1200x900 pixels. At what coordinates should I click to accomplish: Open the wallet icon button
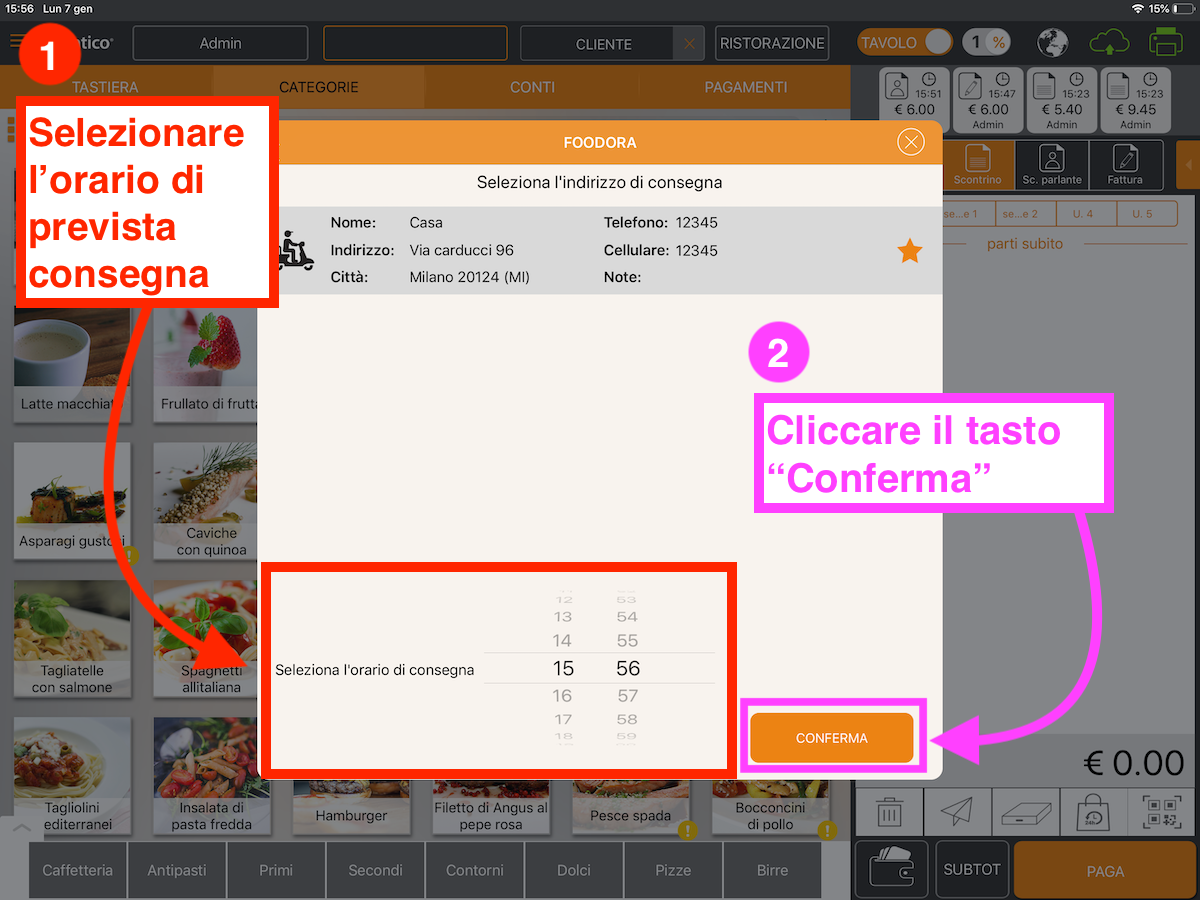coord(892,870)
